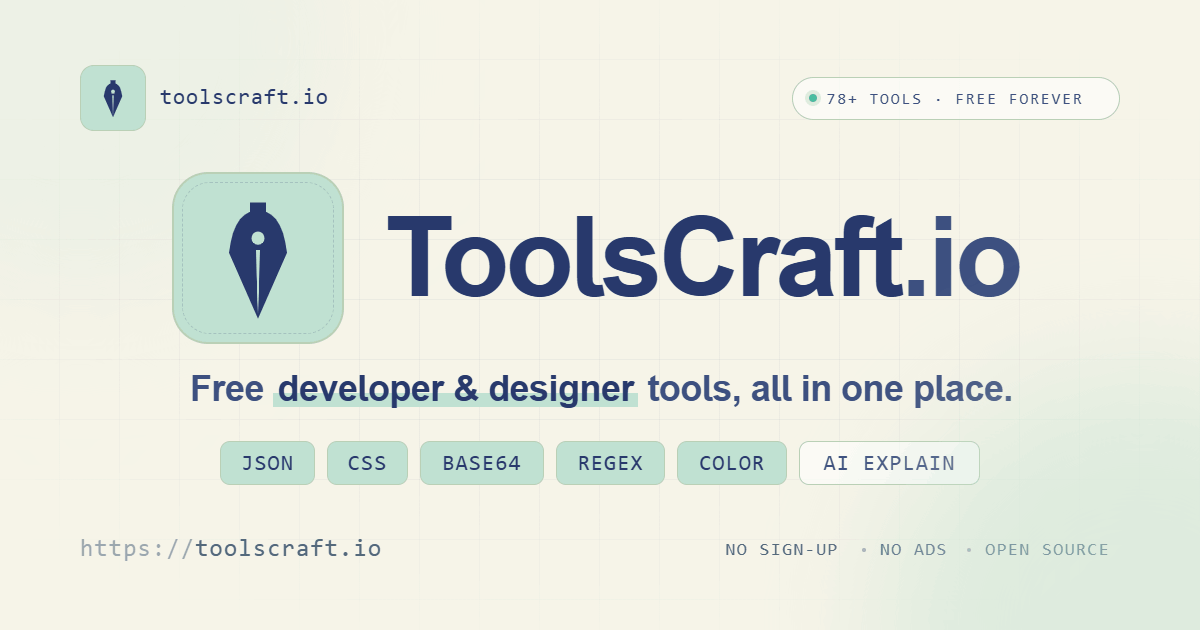The height and width of the screenshot is (630, 1200).
Task: Click the large pen-nib logo tile
Action: (x=258, y=258)
